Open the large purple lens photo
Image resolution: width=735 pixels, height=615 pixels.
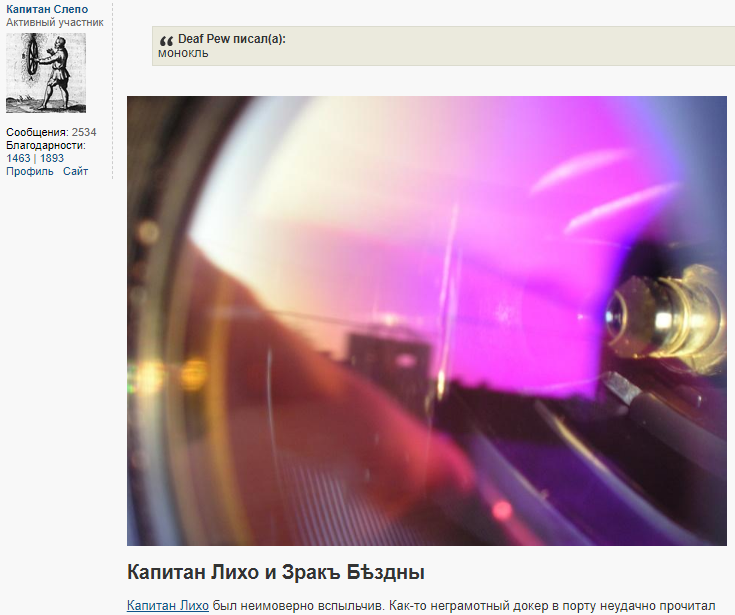tap(427, 321)
